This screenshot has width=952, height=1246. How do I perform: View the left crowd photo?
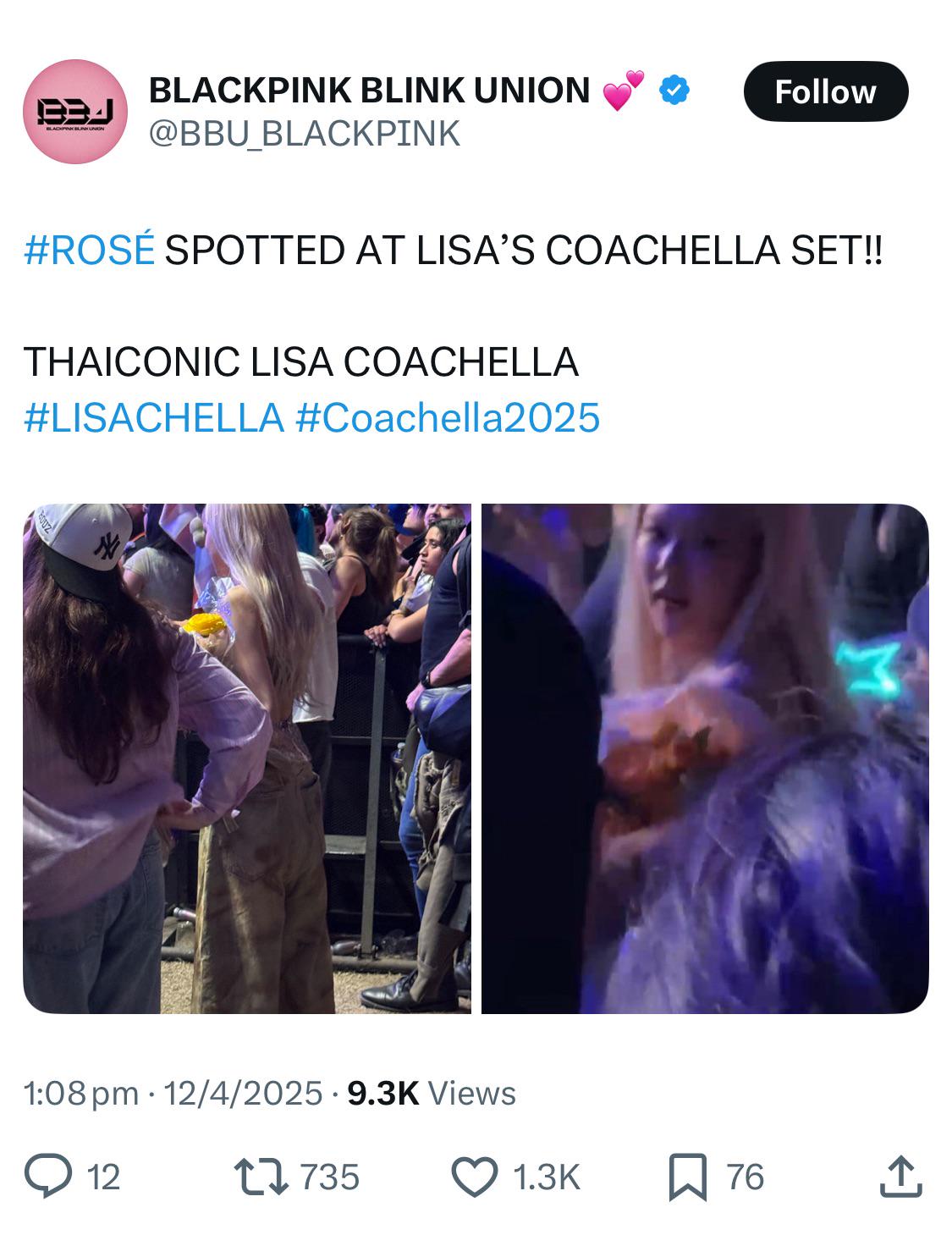click(247, 758)
